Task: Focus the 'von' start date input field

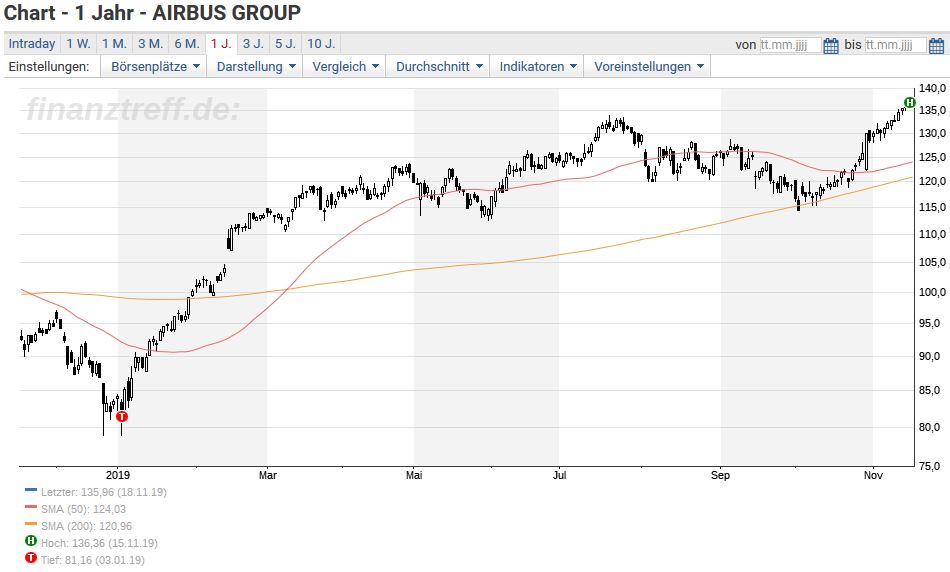Action: (x=790, y=45)
